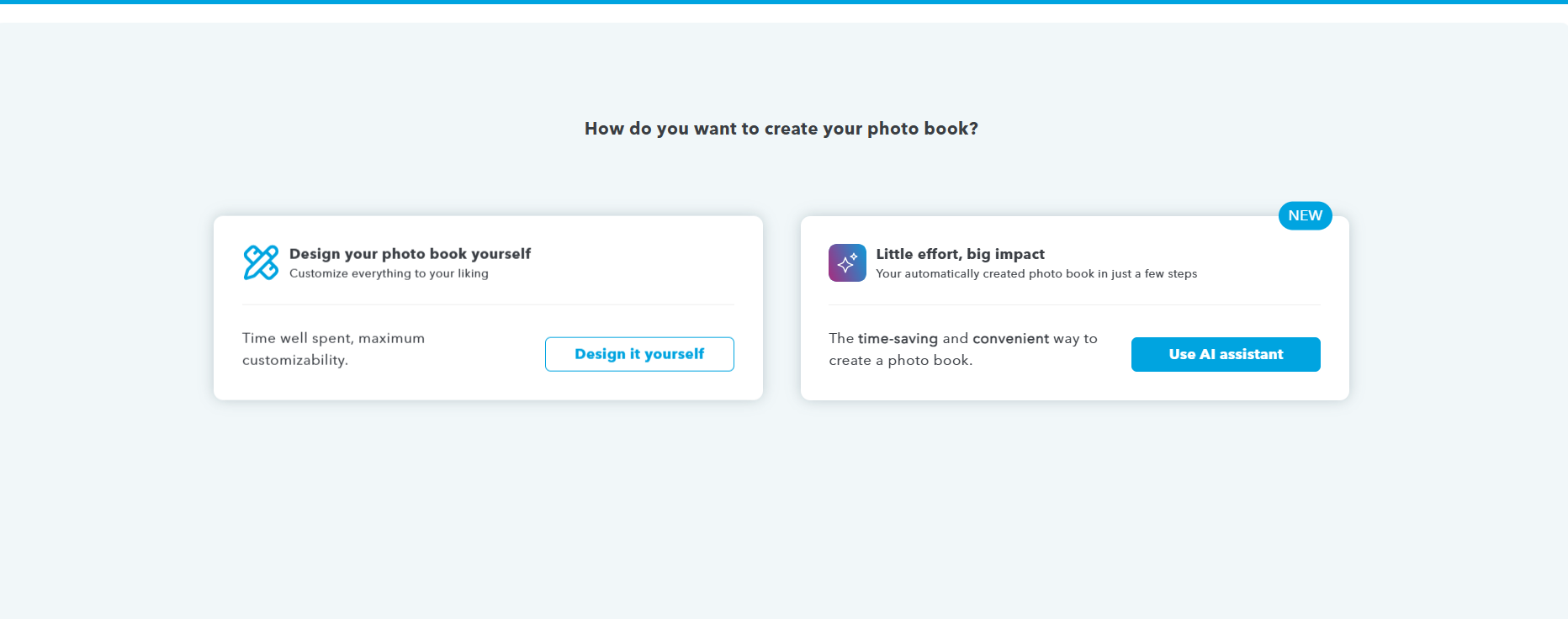1568x619 pixels.
Task: Click the "Little effort, big impact" title
Action: coord(960,254)
